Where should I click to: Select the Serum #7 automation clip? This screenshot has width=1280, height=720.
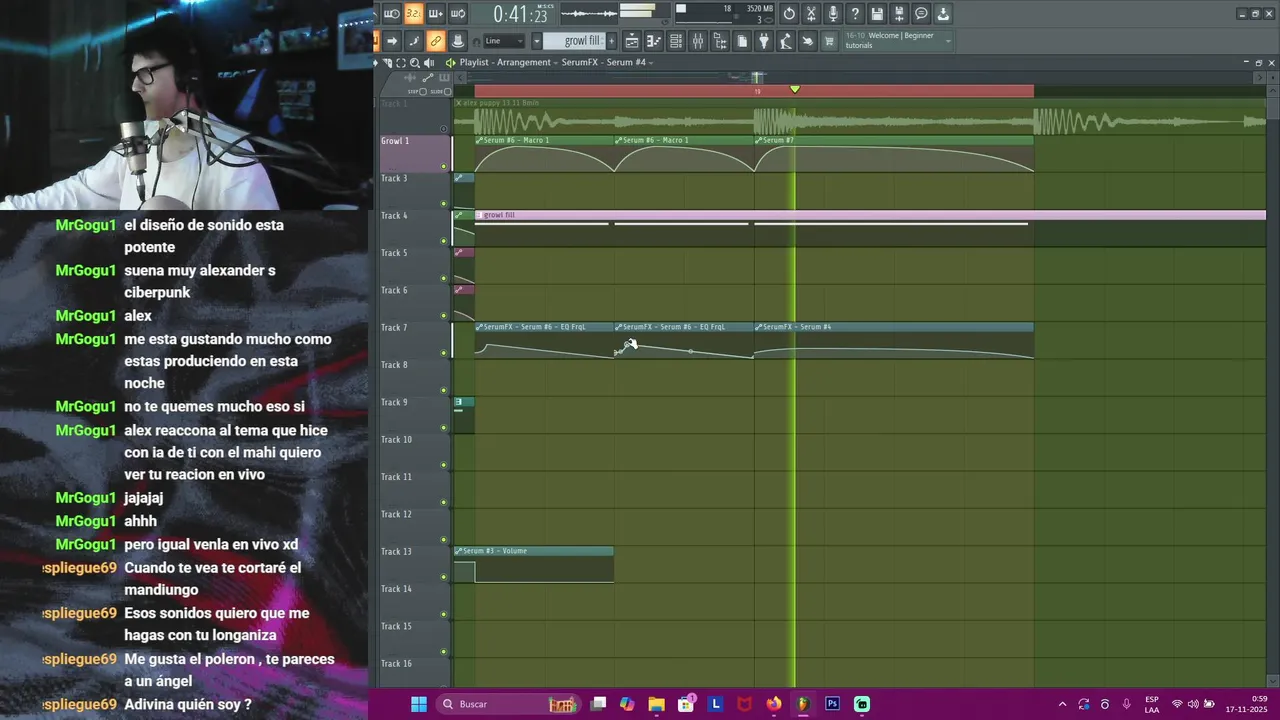pyautogui.click(x=893, y=154)
